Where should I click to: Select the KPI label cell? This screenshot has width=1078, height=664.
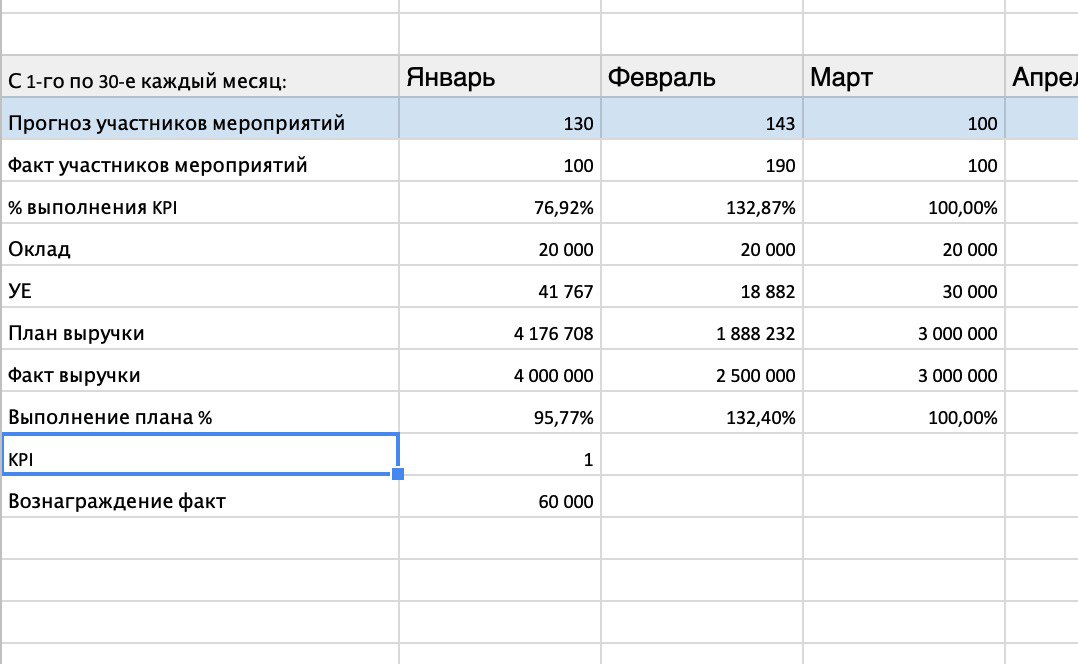click(x=200, y=458)
